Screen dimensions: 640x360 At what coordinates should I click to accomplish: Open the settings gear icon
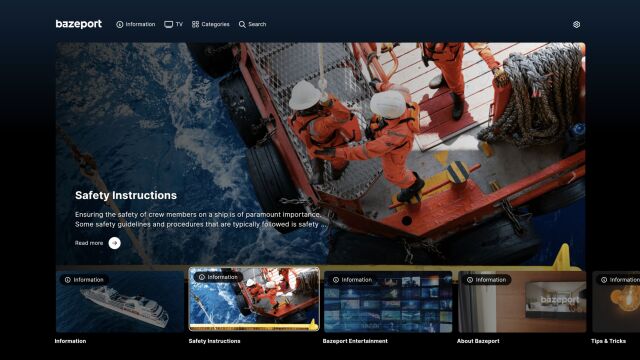pos(576,24)
